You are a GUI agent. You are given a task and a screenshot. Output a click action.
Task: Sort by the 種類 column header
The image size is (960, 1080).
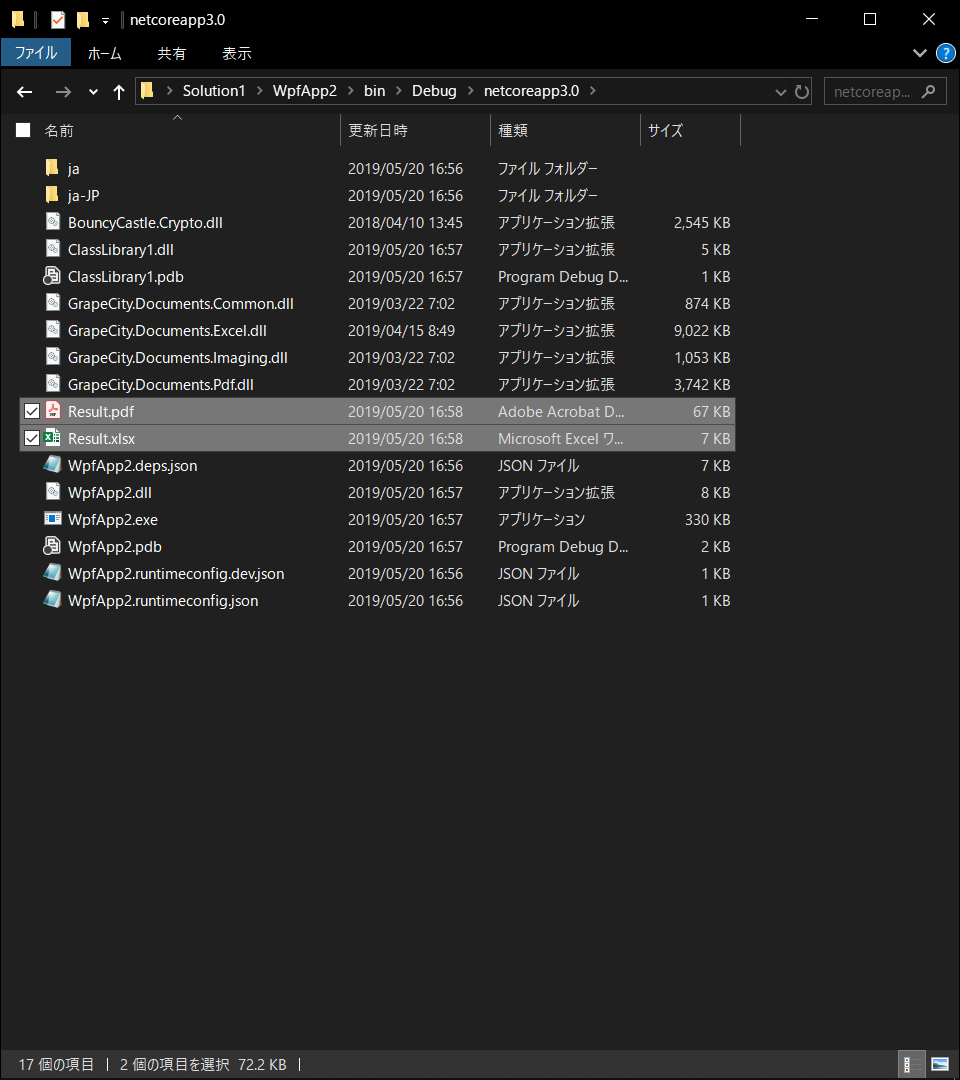(x=565, y=130)
